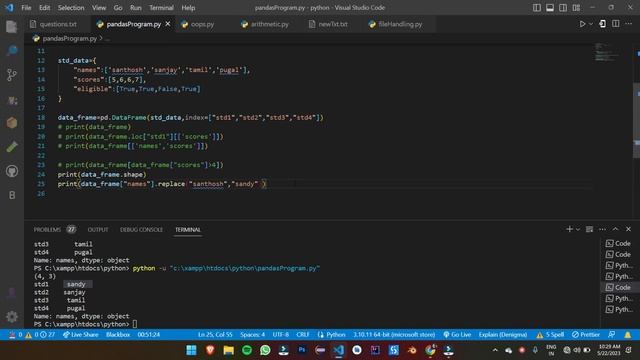
Task: Close the terminal panel
Action: tap(629, 229)
